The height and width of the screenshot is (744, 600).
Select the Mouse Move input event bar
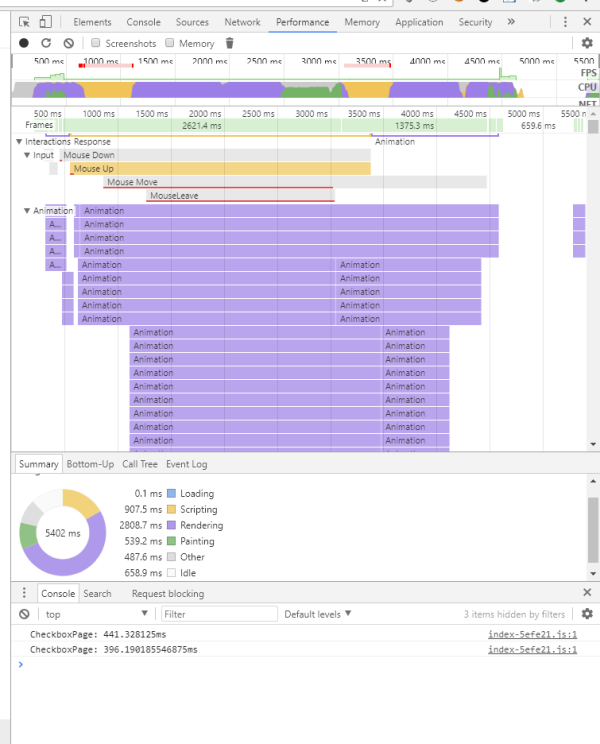pyautogui.click(x=295, y=182)
